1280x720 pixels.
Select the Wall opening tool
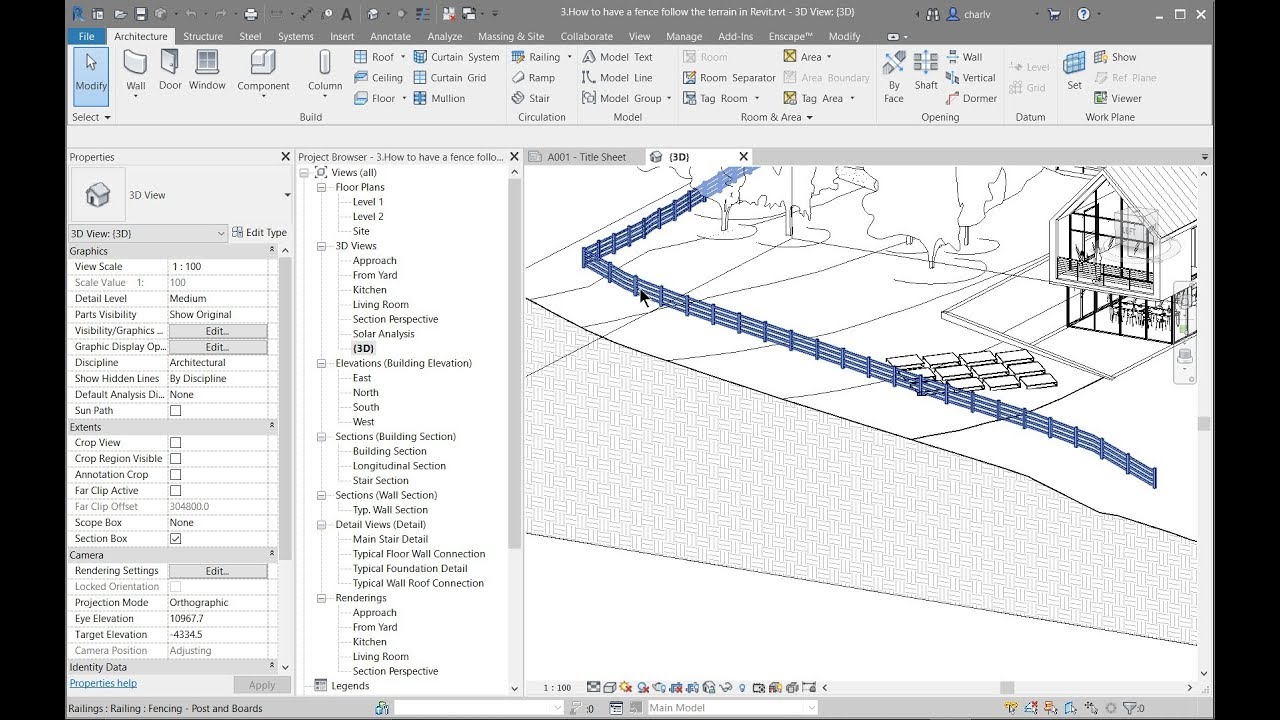[x=964, y=57]
